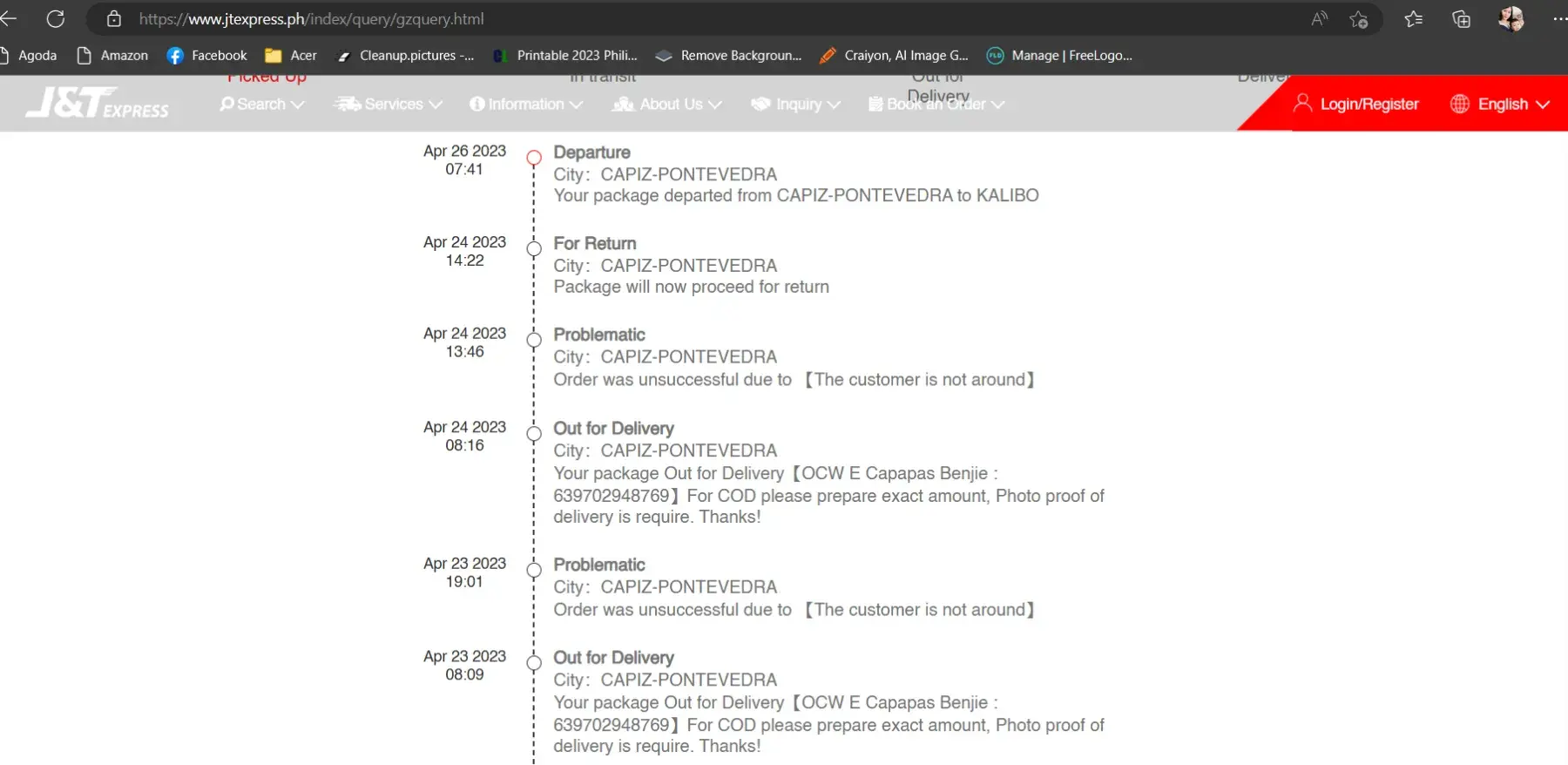The width and height of the screenshot is (1568, 765).
Task: Click the Apr 23 2023 19:01 timestamp
Action: (x=464, y=572)
